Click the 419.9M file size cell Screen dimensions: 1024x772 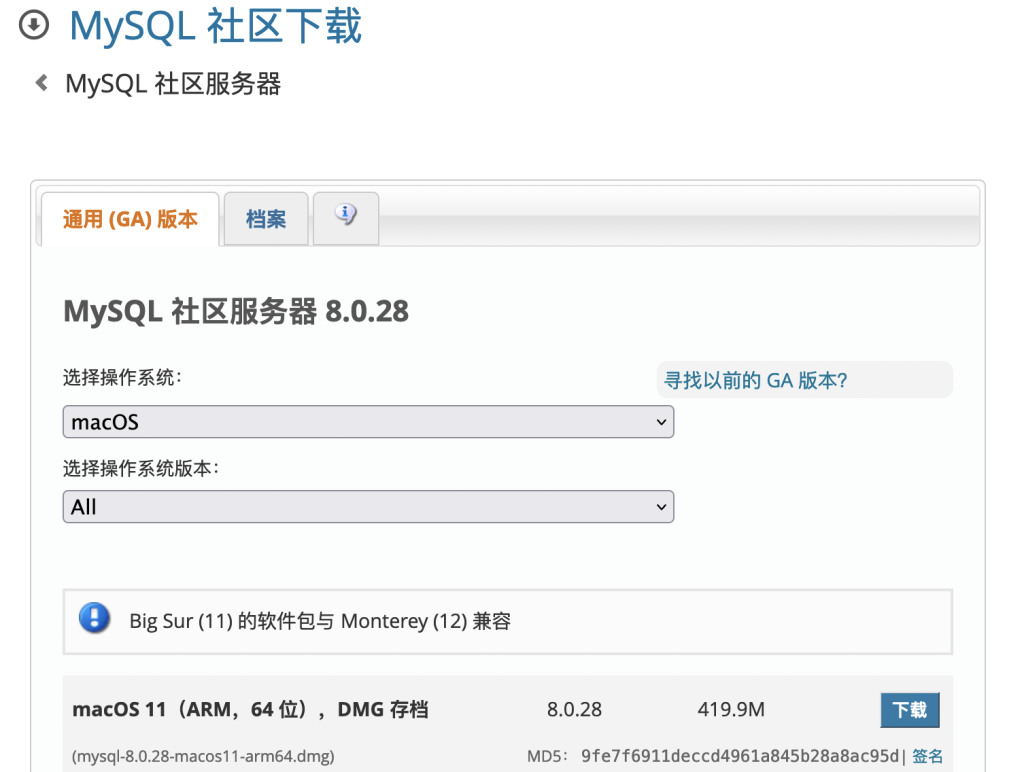click(731, 709)
